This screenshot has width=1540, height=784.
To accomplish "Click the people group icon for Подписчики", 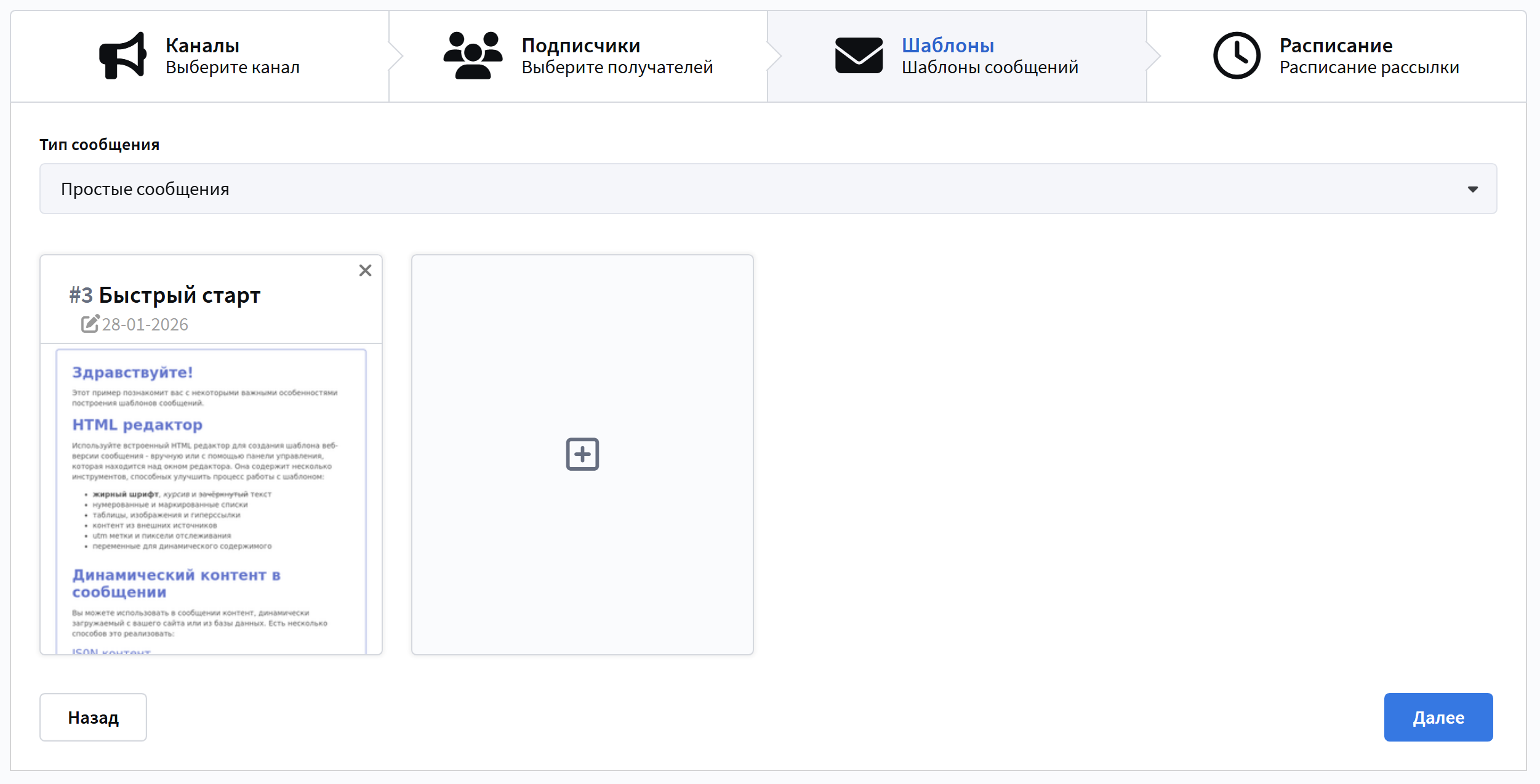I will 472,55.
